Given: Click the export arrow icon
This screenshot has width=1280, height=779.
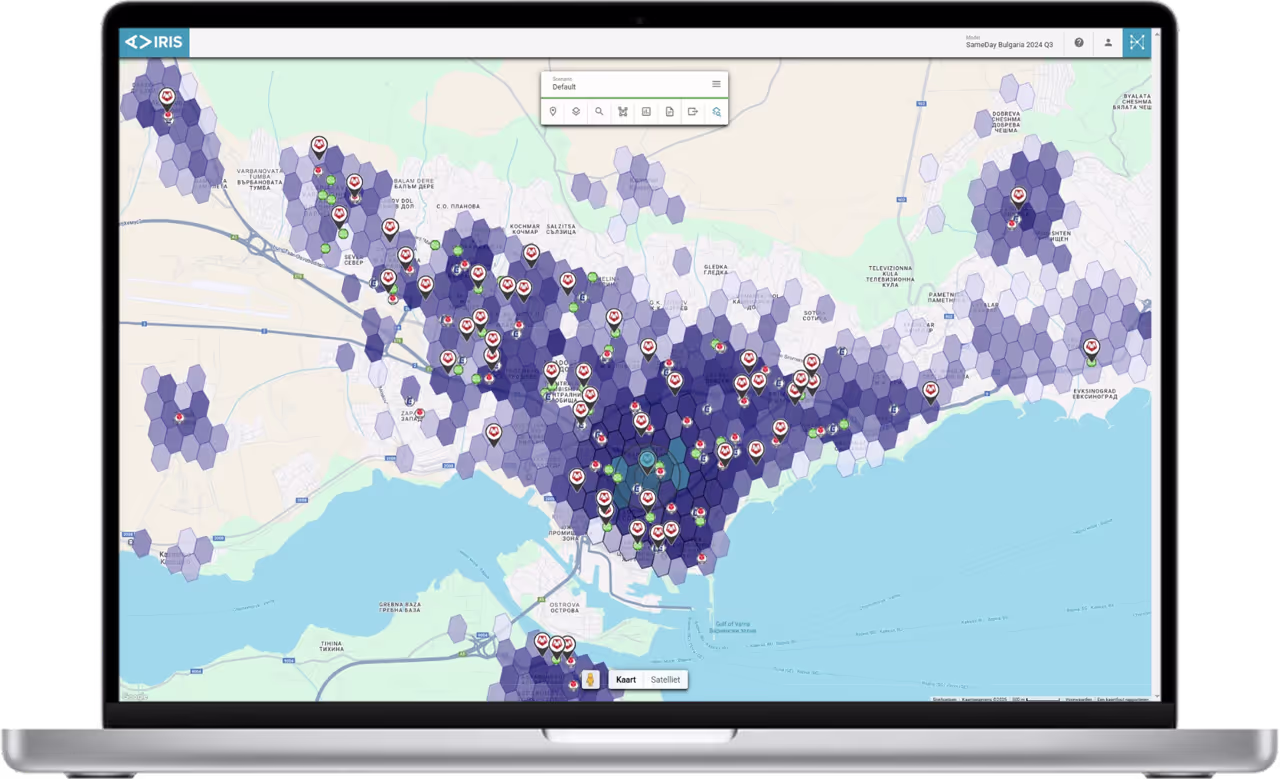Looking at the screenshot, I should pos(693,112).
